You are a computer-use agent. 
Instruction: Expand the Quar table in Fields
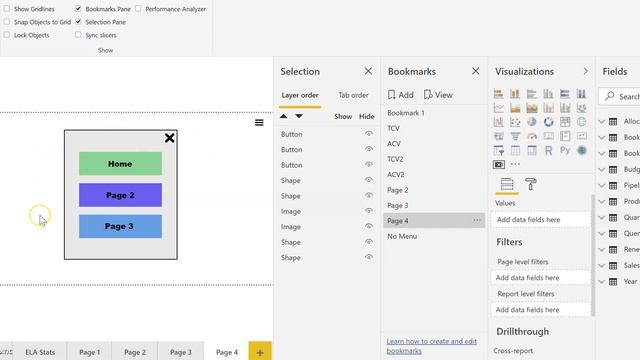click(x=602, y=218)
